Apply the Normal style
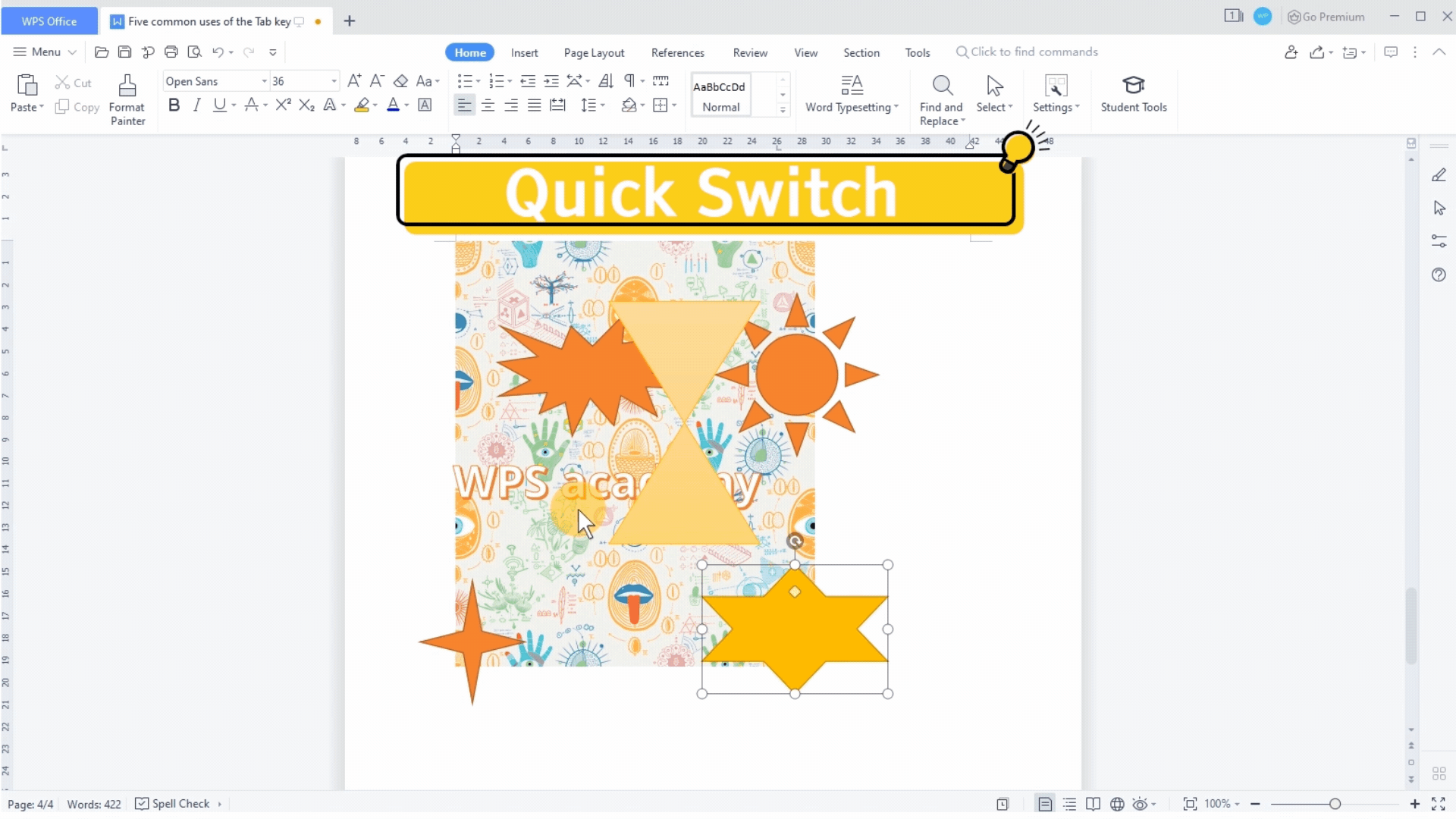This screenshot has width=1456, height=819. pos(720,95)
